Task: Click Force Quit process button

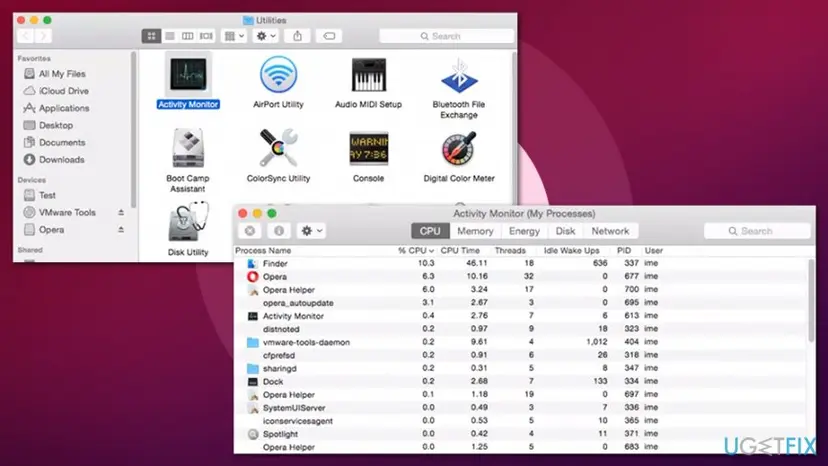Action: (x=250, y=231)
